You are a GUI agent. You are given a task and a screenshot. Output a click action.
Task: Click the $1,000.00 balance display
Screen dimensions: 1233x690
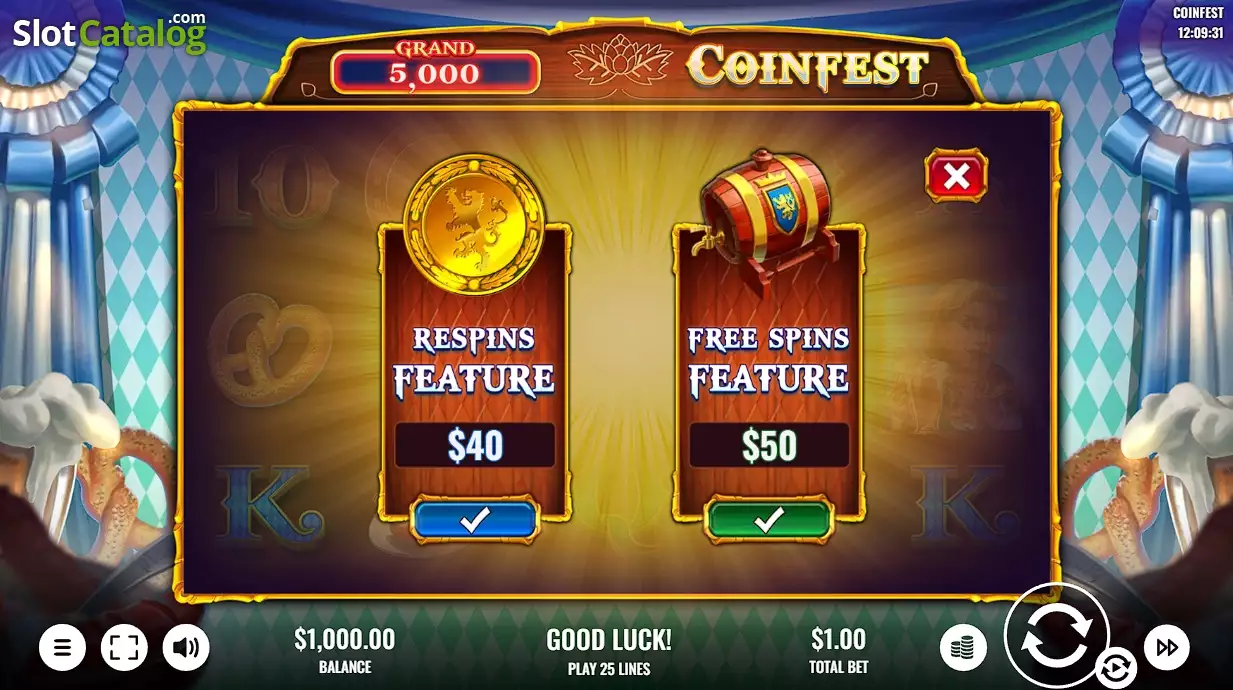point(345,650)
